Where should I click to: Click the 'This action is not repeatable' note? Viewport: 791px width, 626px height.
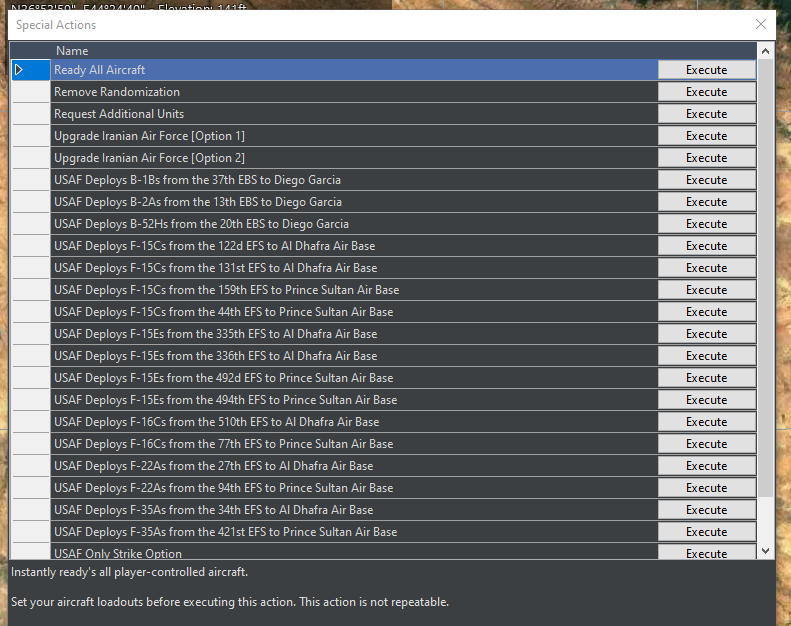point(374,602)
